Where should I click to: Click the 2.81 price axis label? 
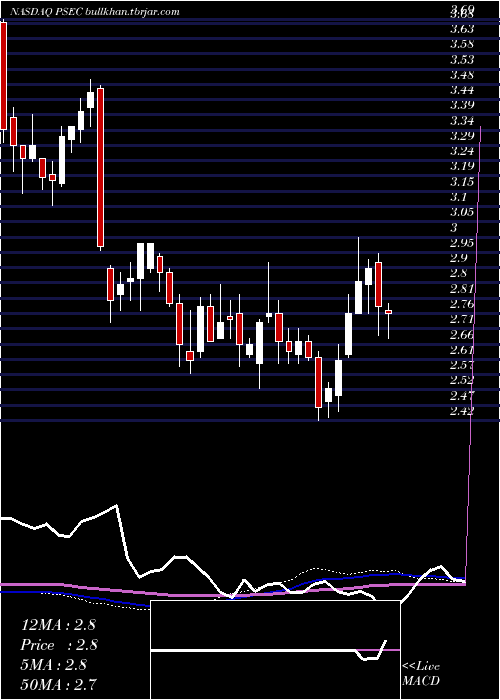462,288
